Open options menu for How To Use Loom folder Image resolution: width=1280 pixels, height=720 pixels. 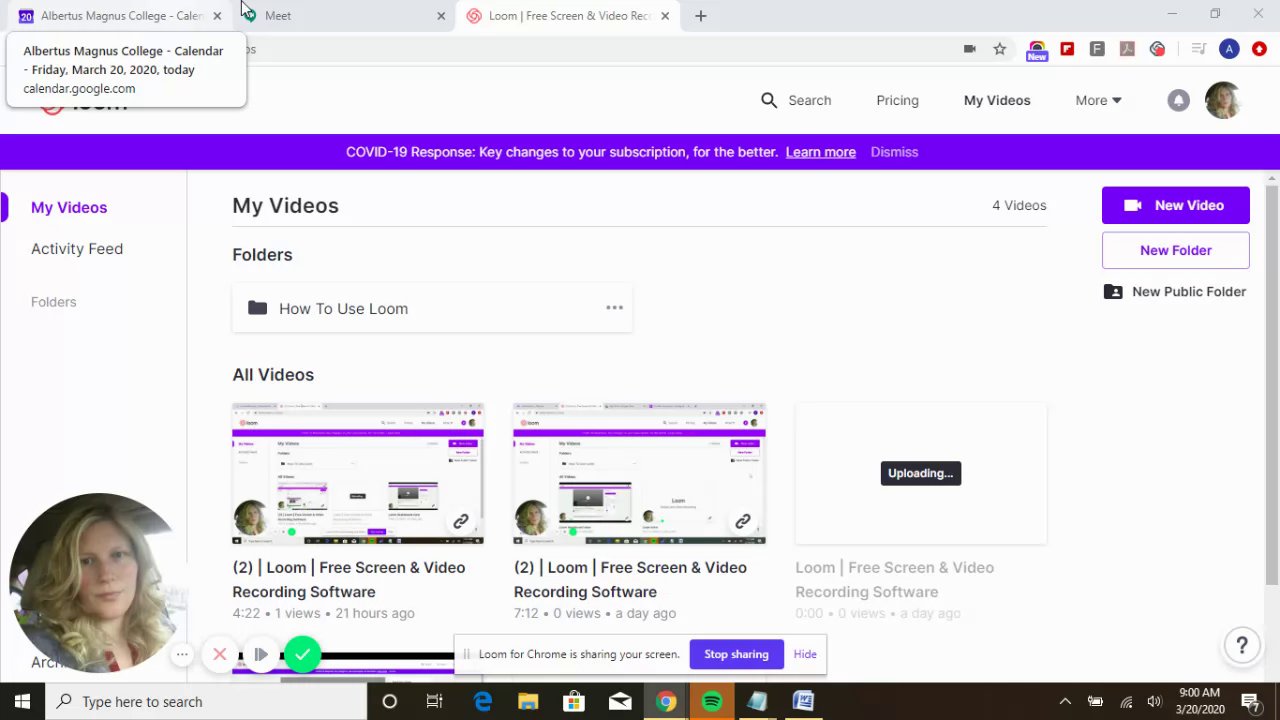614,308
